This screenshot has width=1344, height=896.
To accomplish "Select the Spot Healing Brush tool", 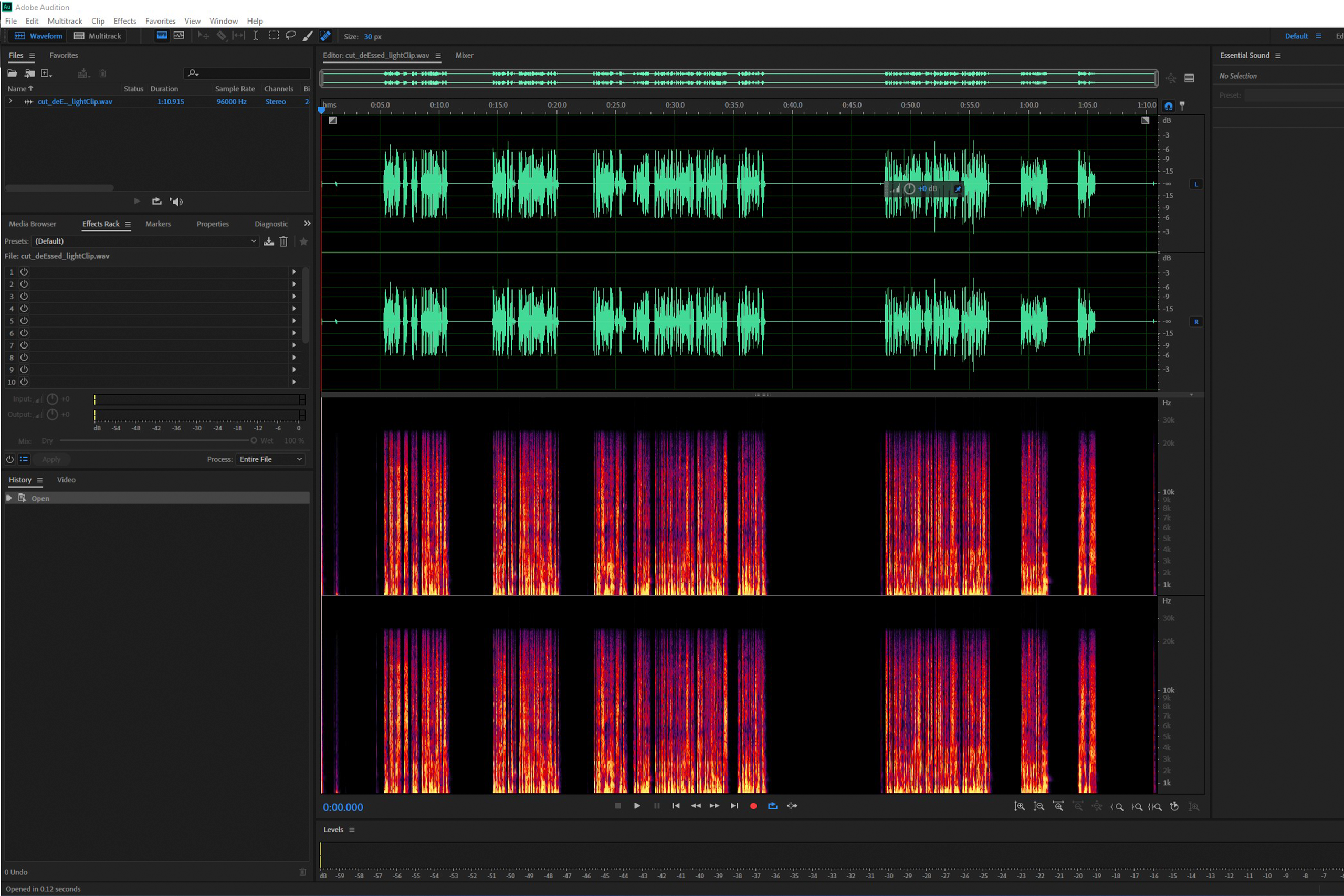I will 325,36.
